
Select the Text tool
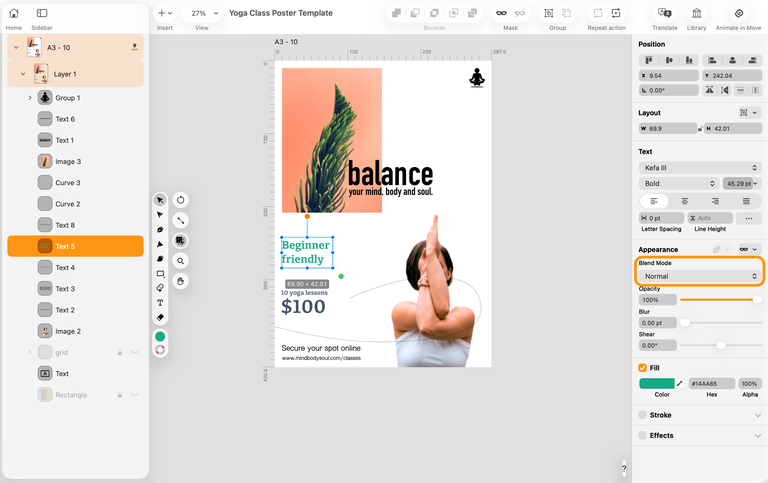(160, 303)
